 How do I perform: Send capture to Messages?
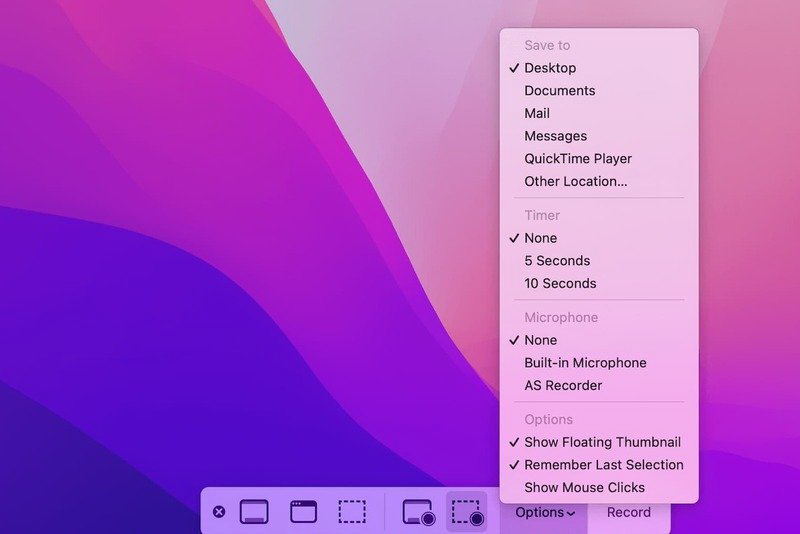[x=555, y=136]
